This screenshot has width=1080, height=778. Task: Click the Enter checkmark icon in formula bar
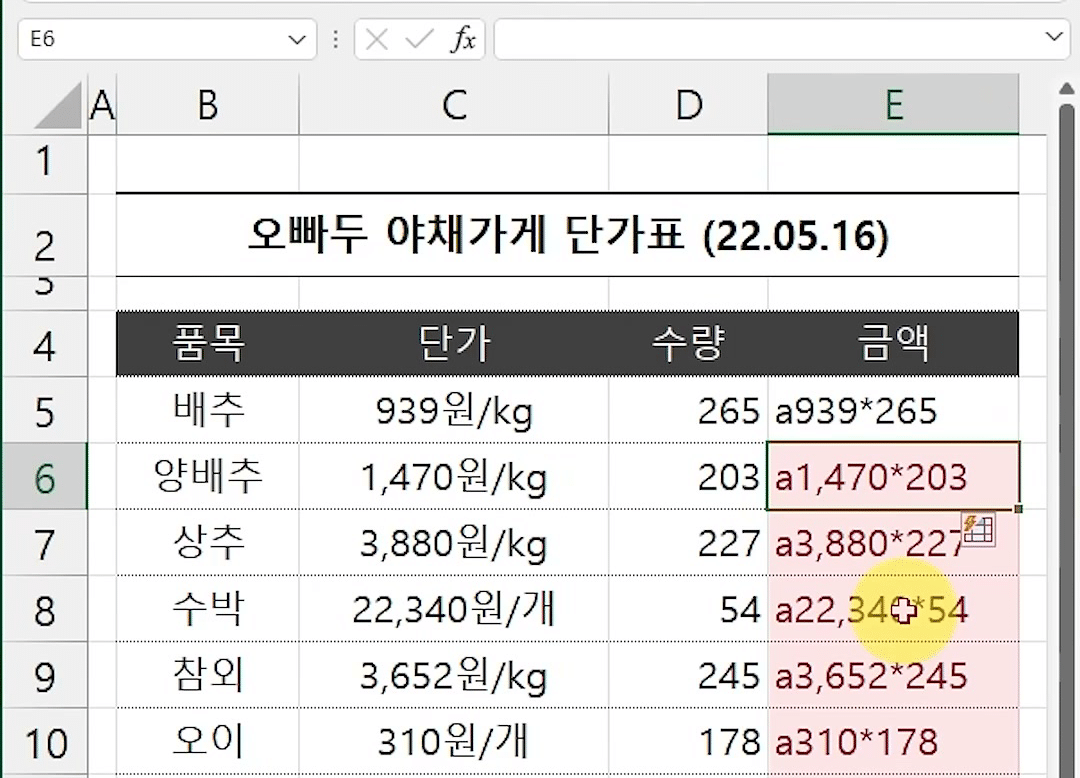click(x=419, y=39)
